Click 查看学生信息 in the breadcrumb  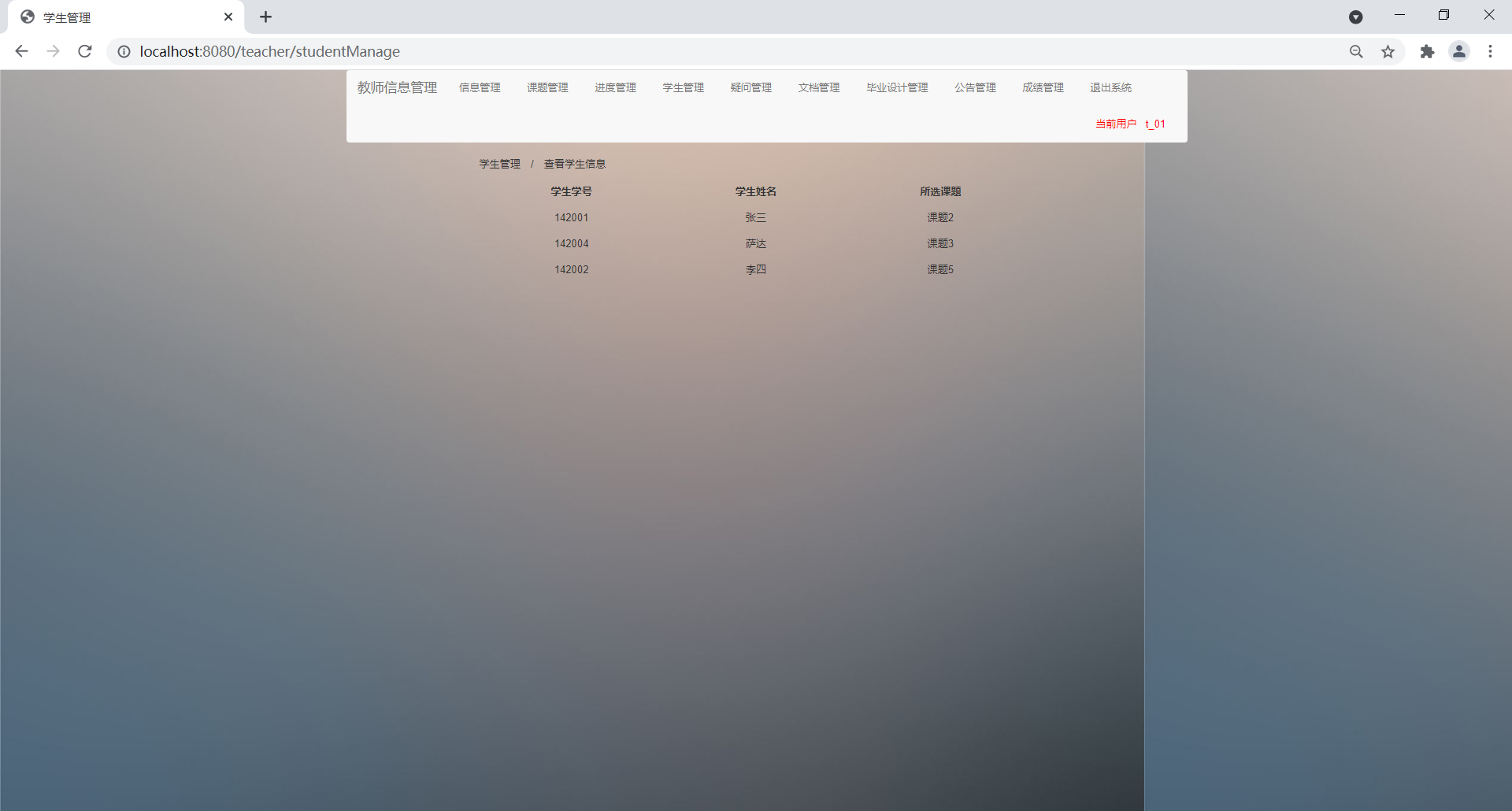(x=575, y=164)
